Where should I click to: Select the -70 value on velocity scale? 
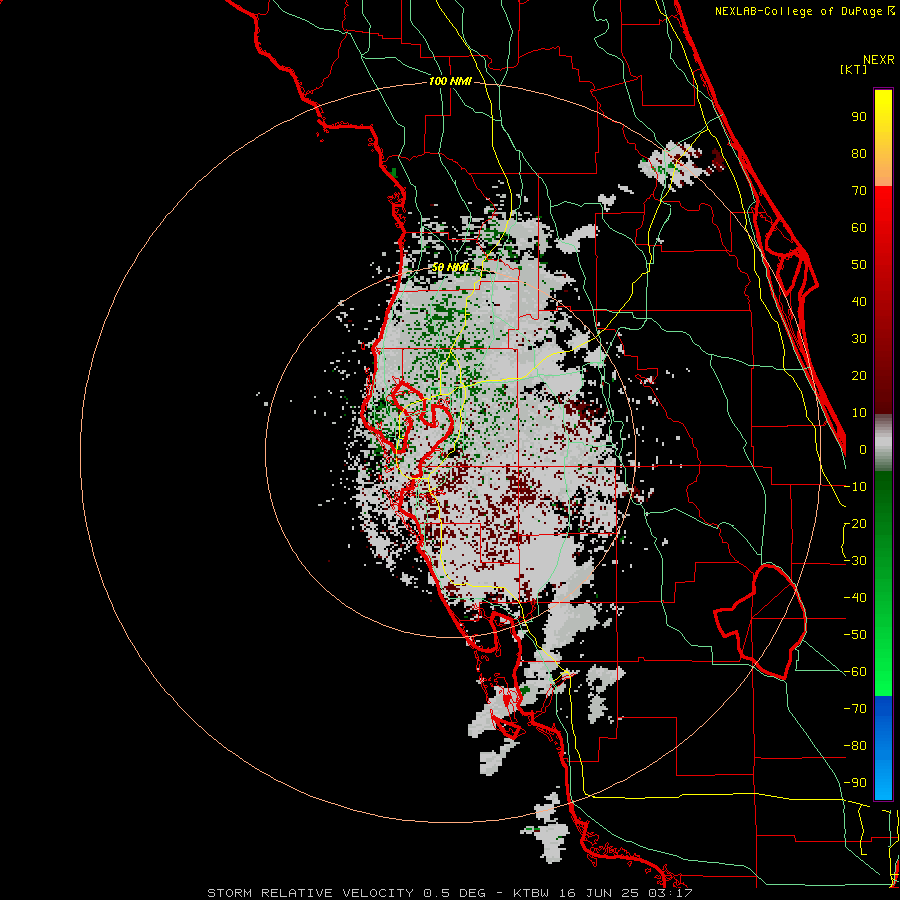[855, 709]
